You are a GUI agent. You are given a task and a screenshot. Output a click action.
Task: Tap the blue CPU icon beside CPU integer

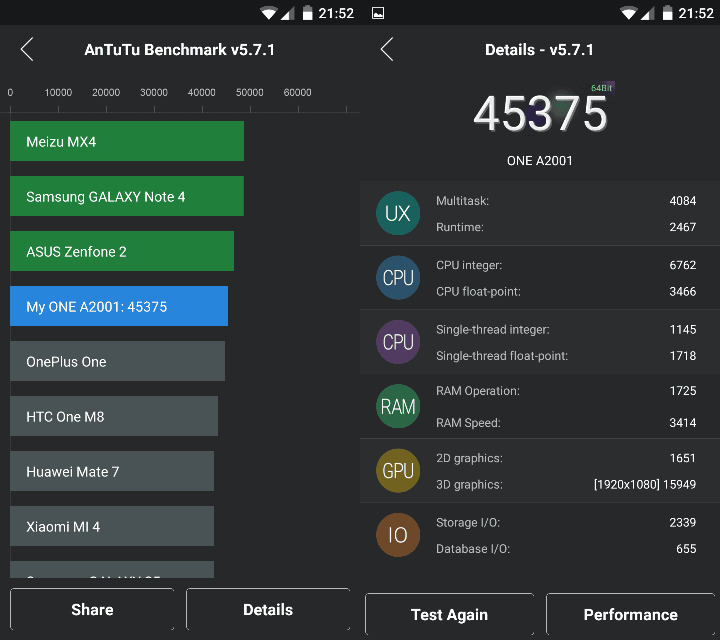pos(398,278)
